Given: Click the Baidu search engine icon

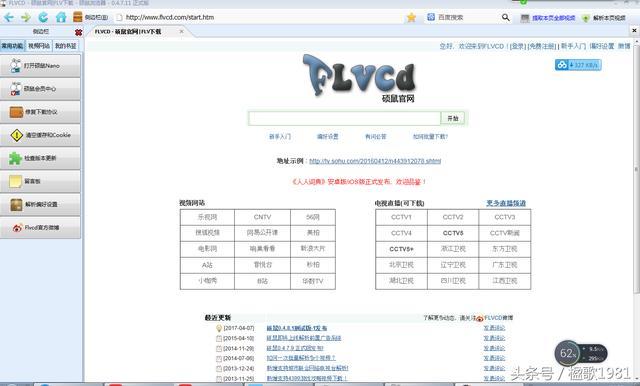Looking at the screenshot, I should click(431, 17).
